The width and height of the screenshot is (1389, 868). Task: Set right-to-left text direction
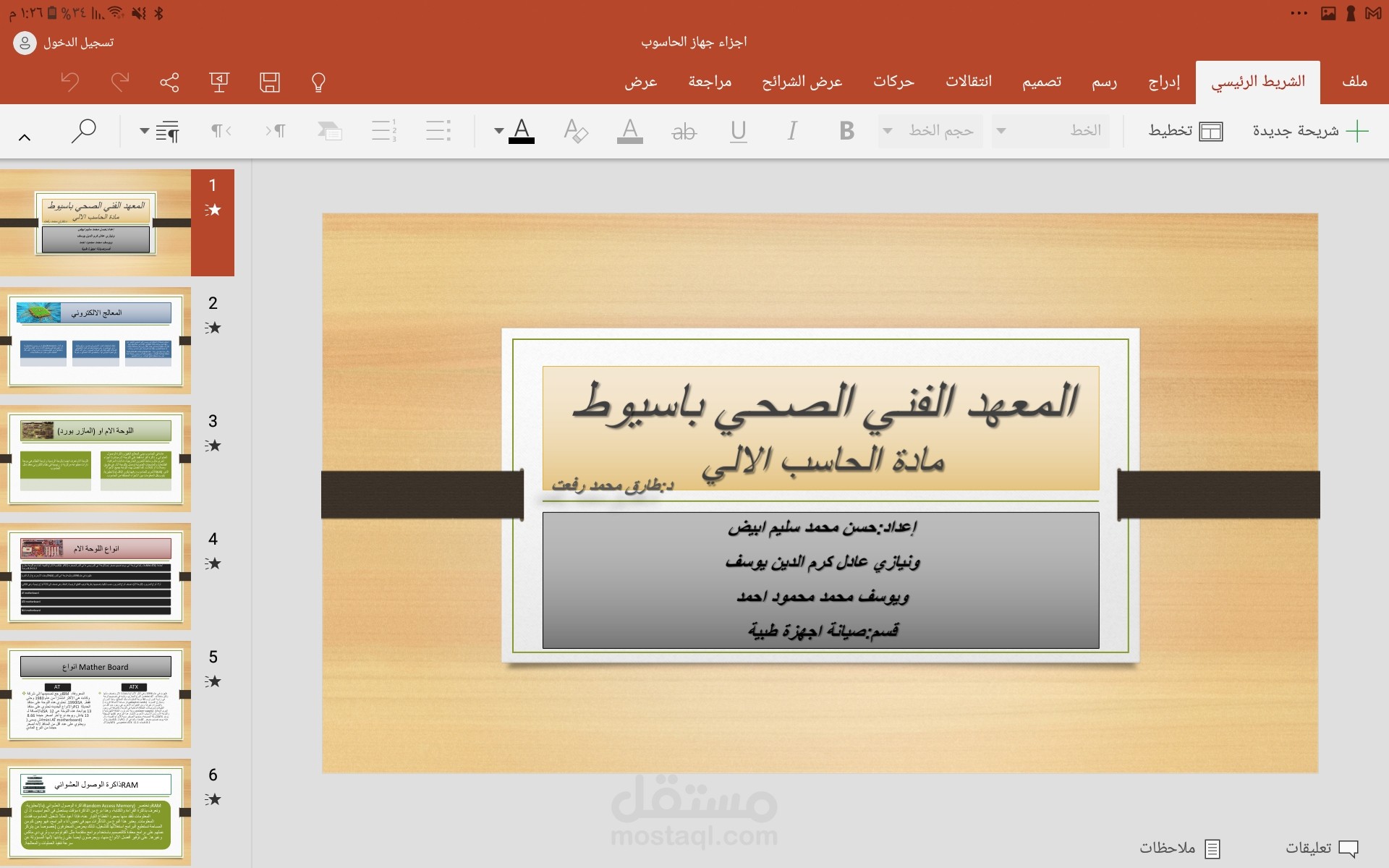coord(275,131)
